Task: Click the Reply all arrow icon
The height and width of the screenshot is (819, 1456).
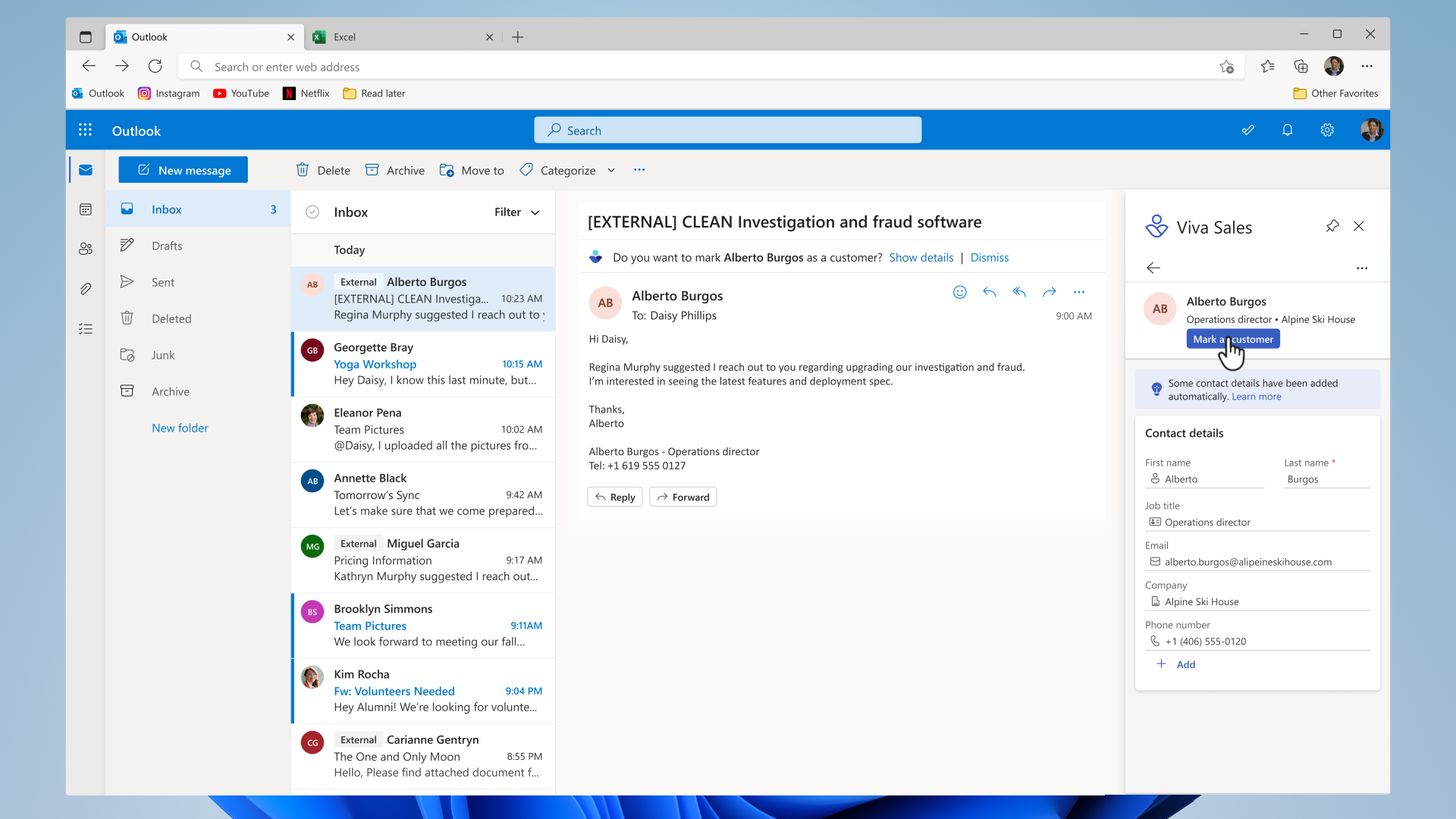Action: 1019,292
